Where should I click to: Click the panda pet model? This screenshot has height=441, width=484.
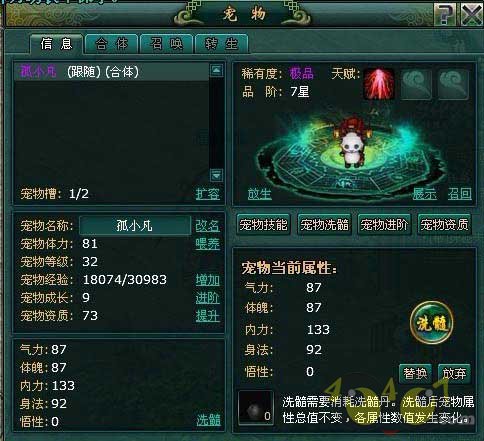[x=352, y=149]
